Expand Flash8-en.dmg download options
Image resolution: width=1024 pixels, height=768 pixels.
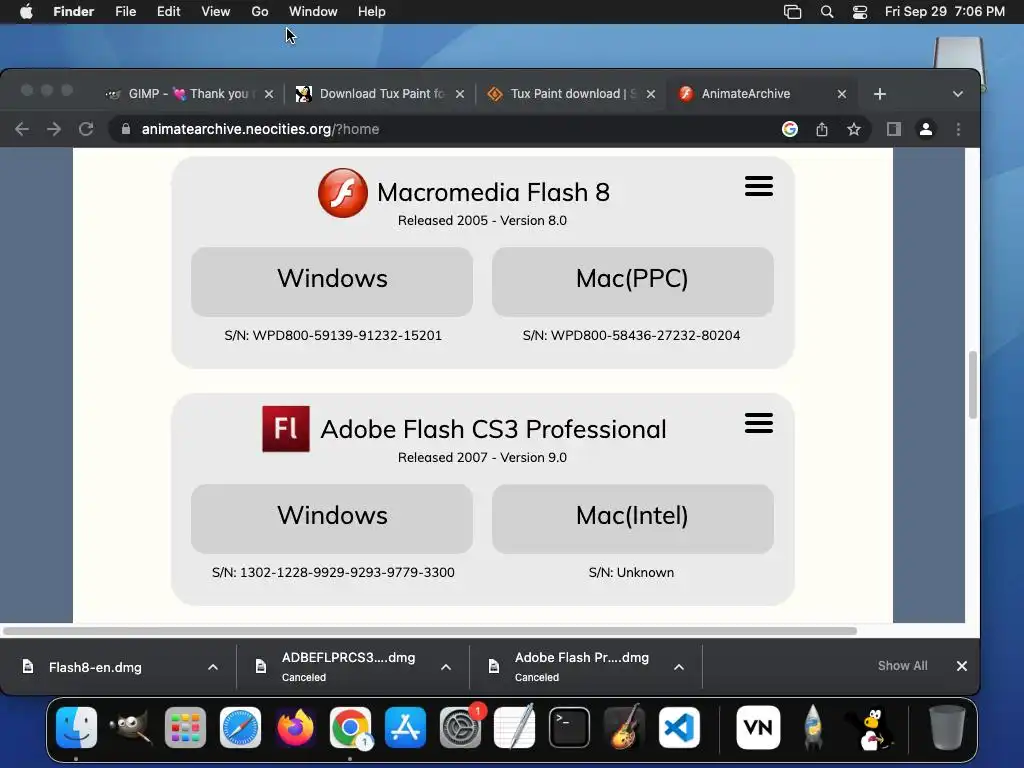point(213,667)
